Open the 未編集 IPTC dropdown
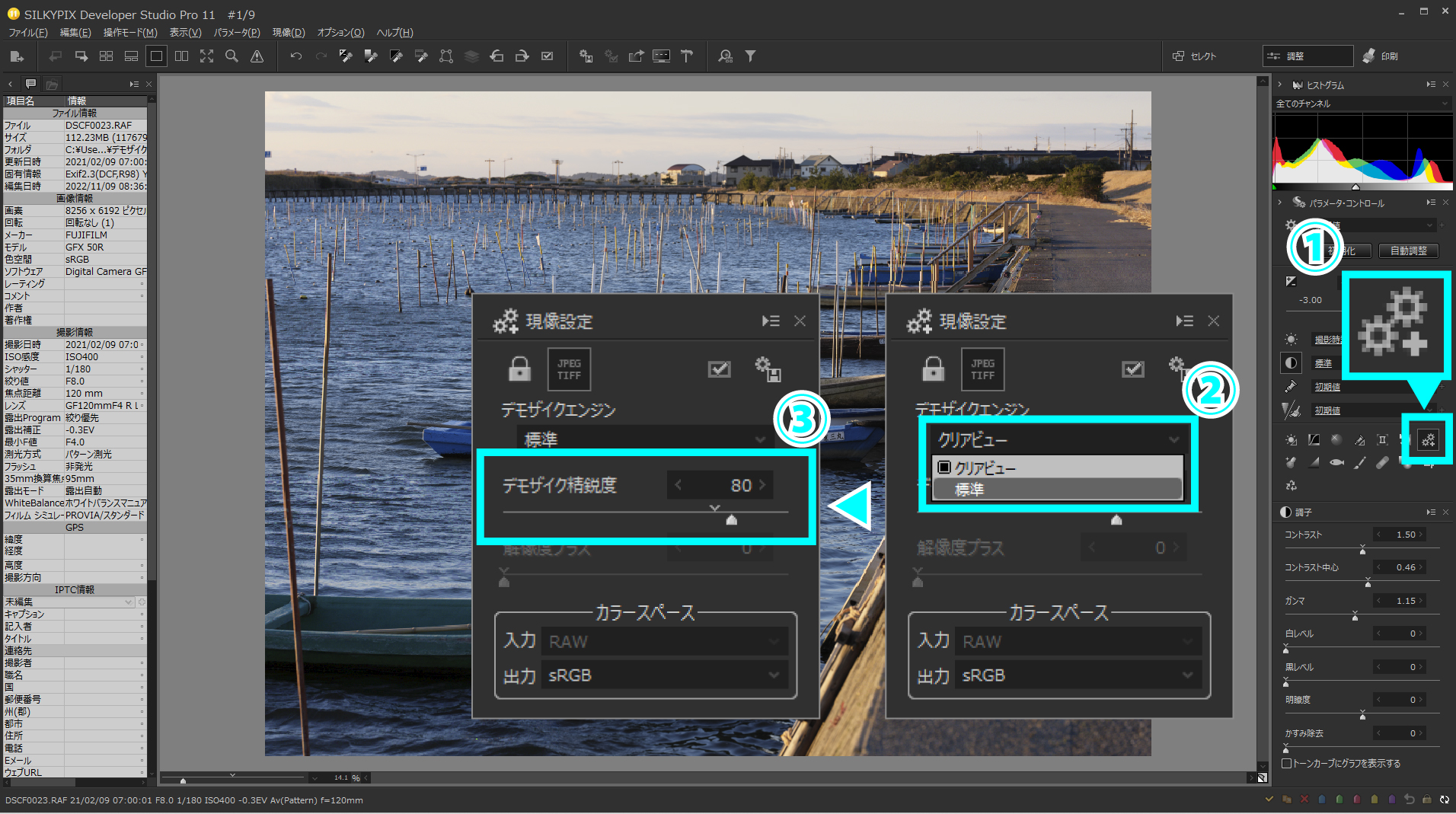Viewport: 1456px width, 814px height. (69, 602)
